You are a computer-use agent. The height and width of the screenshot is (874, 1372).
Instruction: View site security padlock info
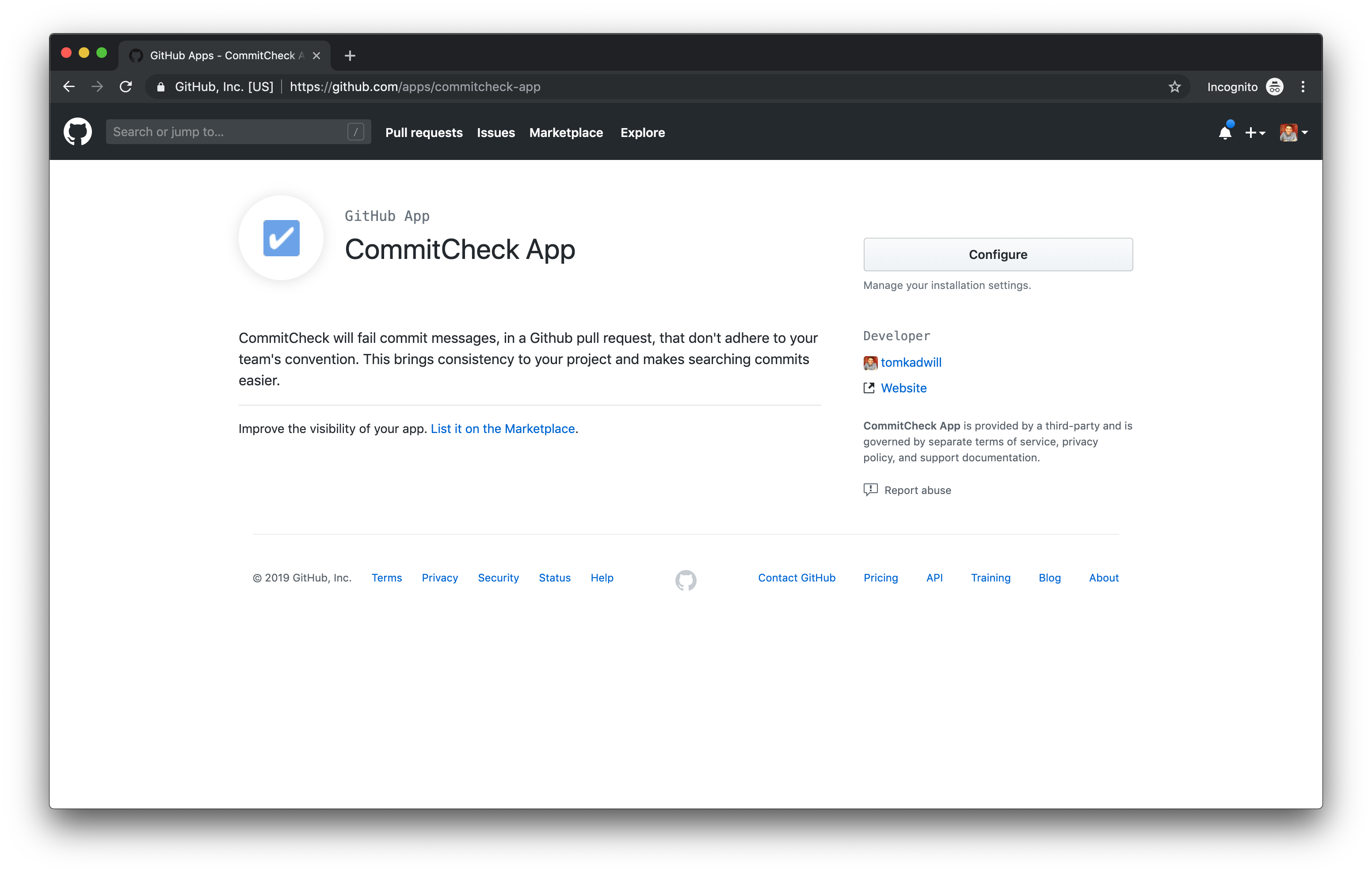[x=161, y=87]
